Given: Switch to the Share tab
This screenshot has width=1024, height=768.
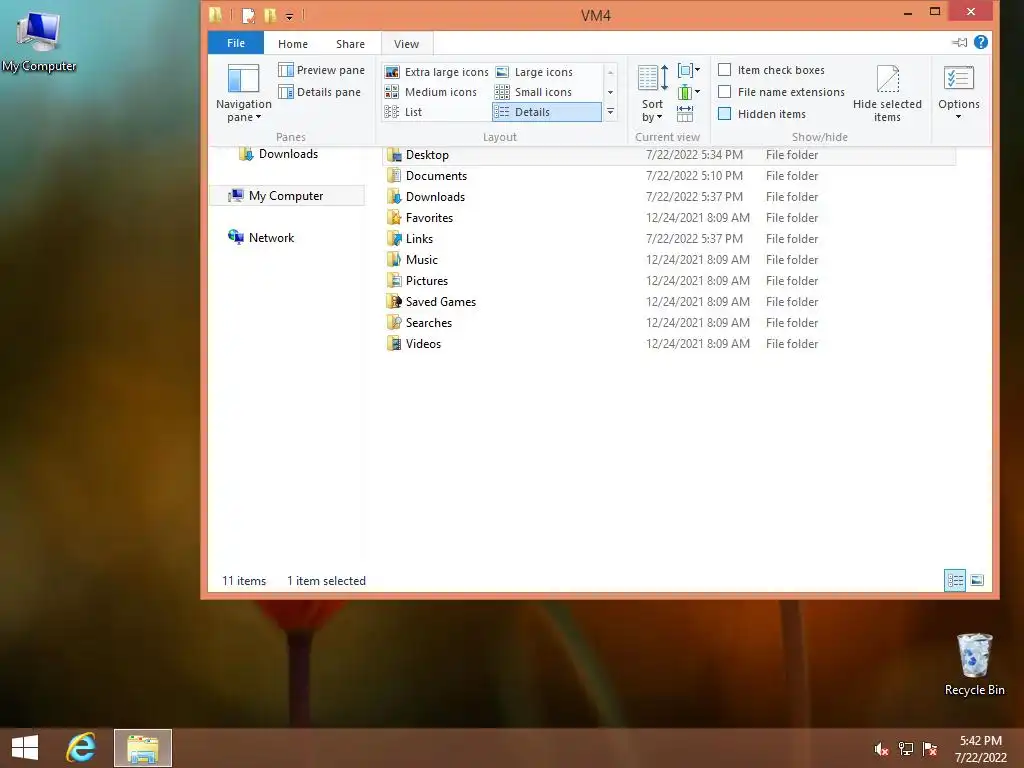Looking at the screenshot, I should tap(350, 44).
